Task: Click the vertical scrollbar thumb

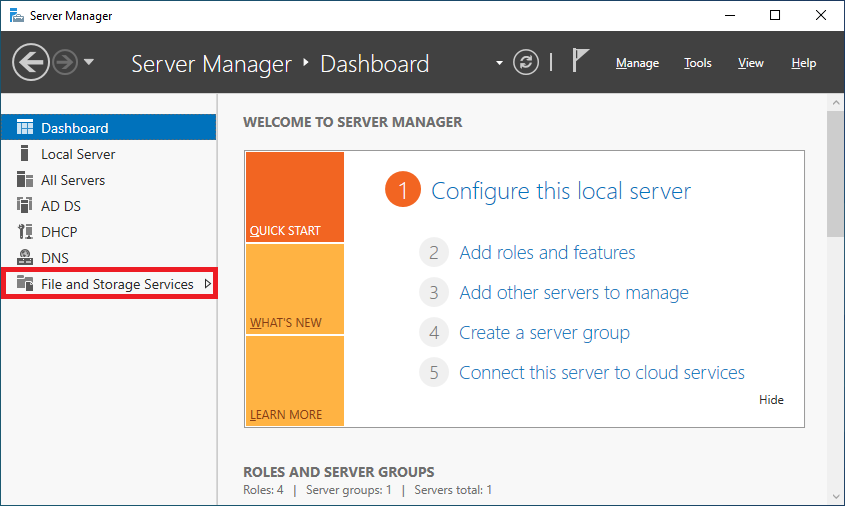Action: (x=836, y=174)
